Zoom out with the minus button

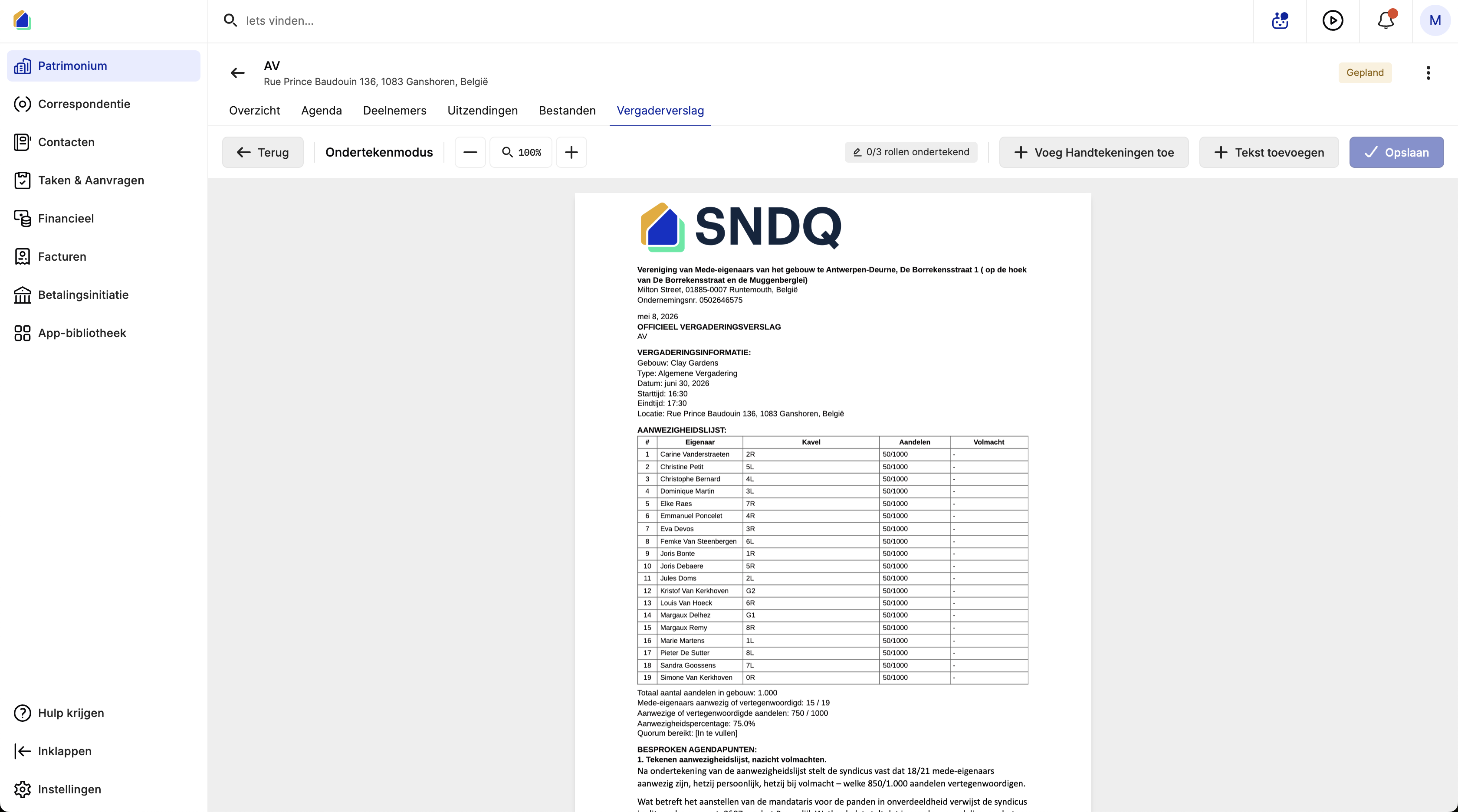click(470, 152)
